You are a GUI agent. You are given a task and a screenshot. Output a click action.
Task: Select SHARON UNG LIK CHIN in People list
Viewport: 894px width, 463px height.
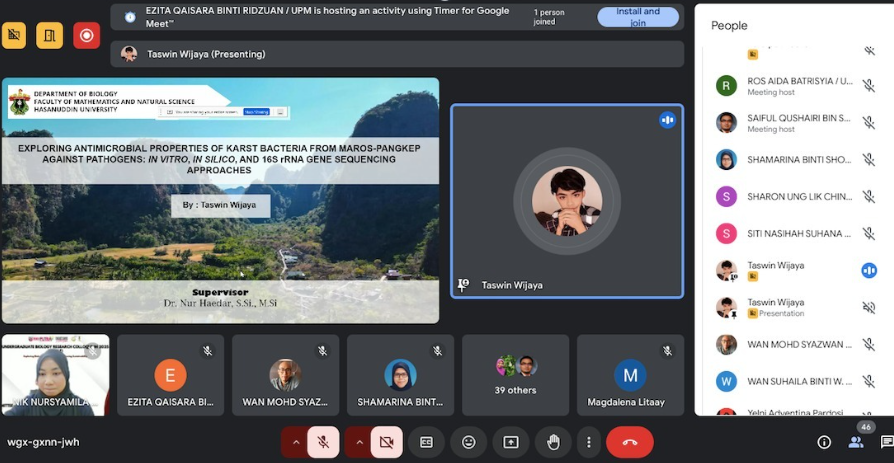[x=798, y=197]
